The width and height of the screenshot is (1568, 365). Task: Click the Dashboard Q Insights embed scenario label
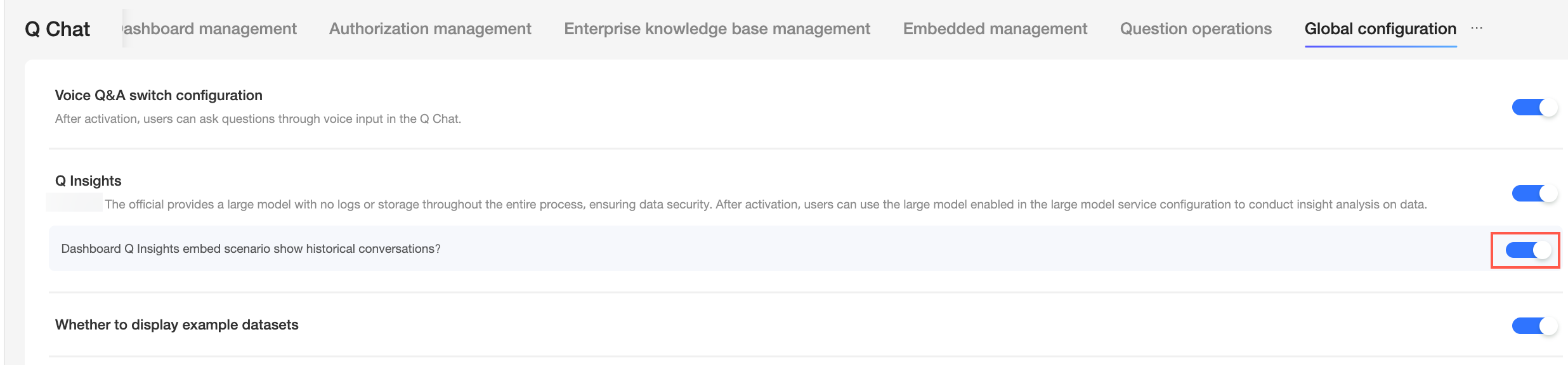(x=251, y=249)
